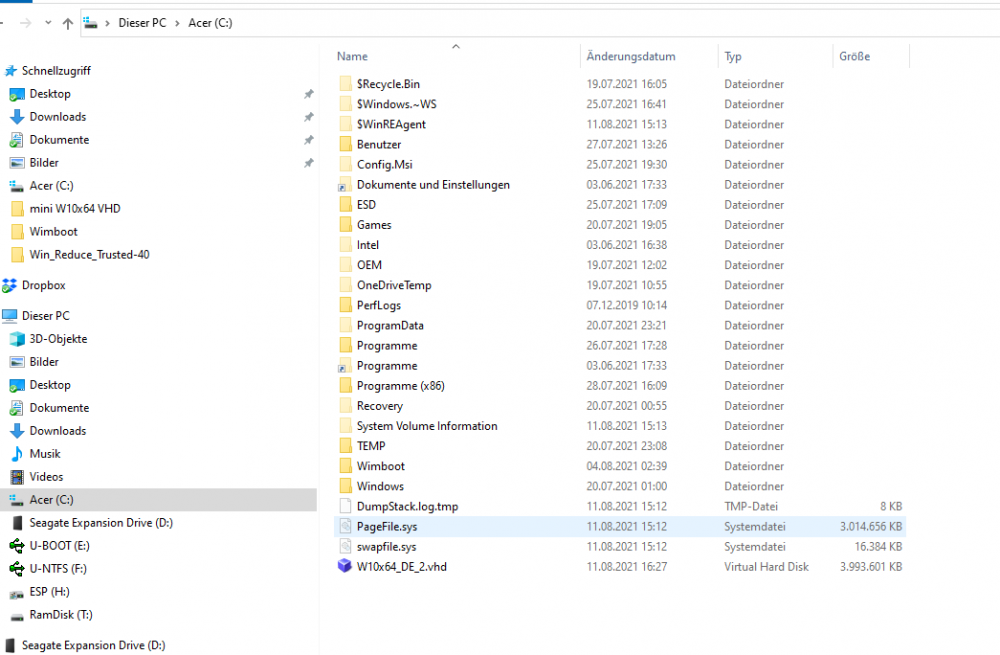Open the recent locations dropdown arrow
Image resolution: width=1000 pixels, height=655 pixels.
[x=47, y=23]
